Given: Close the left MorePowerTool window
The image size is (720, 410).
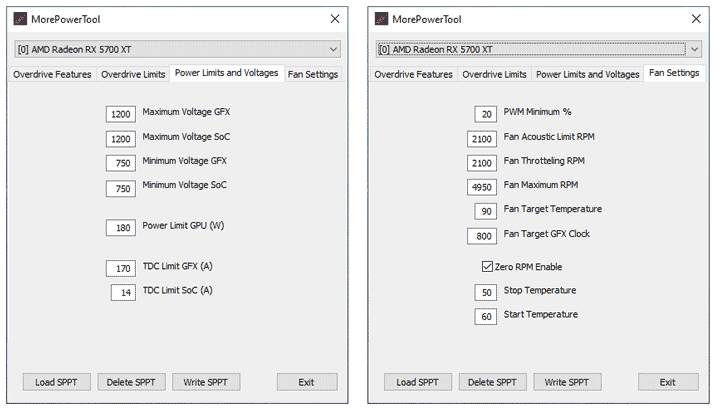Looking at the screenshot, I should [x=335, y=19].
